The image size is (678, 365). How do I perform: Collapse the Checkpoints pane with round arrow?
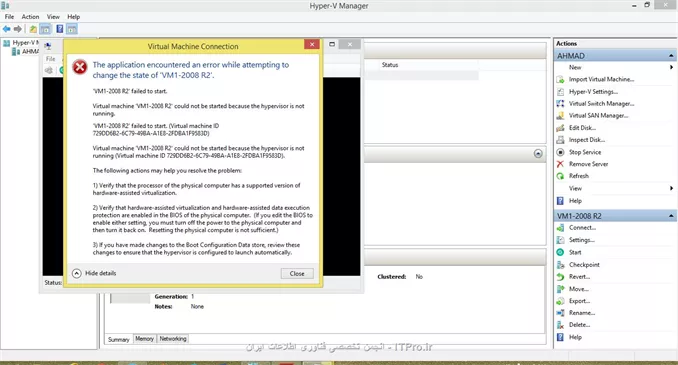click(538, 154)
